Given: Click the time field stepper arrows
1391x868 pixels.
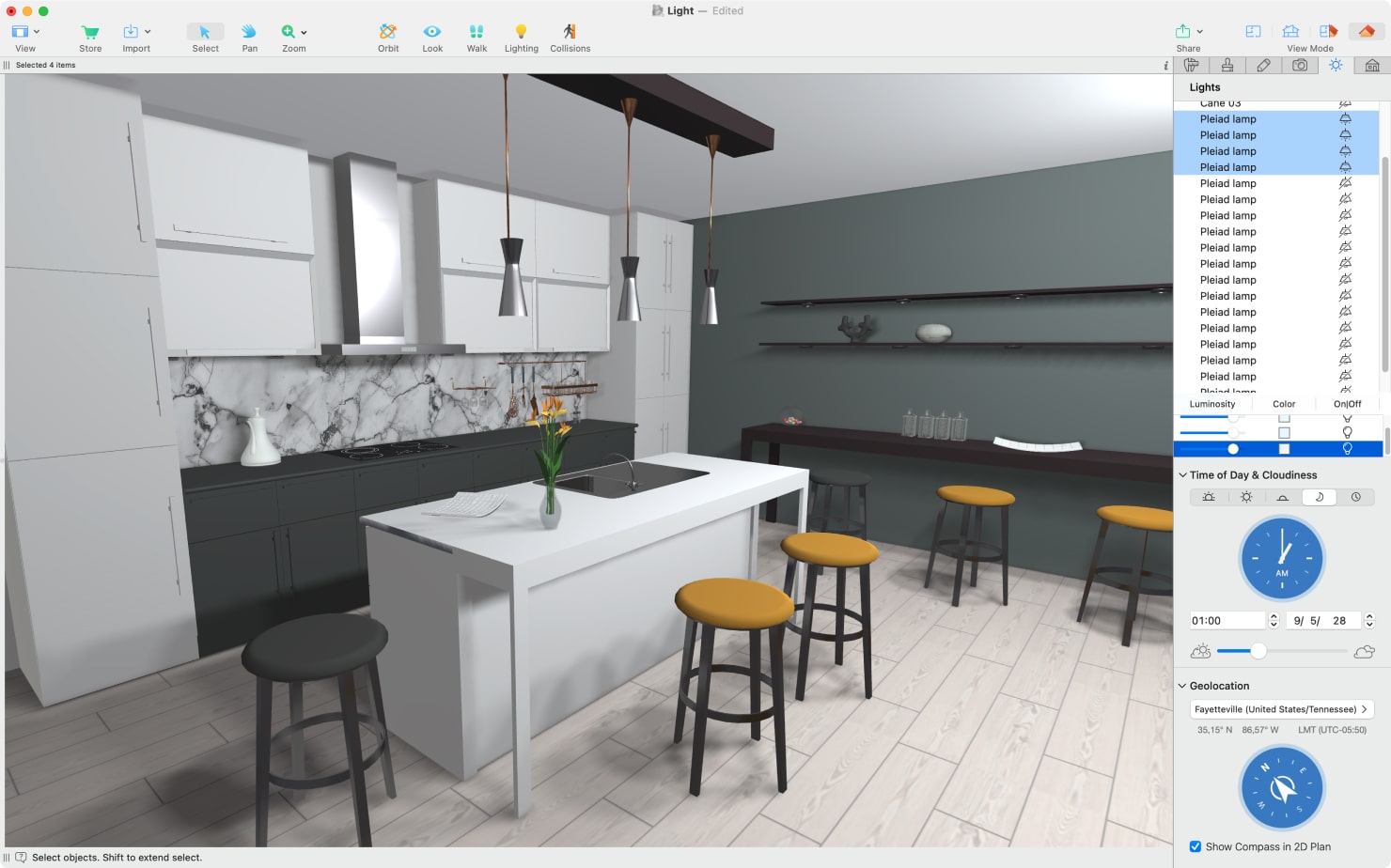Looking at the screenshot, I should (x=1274, y=620).
